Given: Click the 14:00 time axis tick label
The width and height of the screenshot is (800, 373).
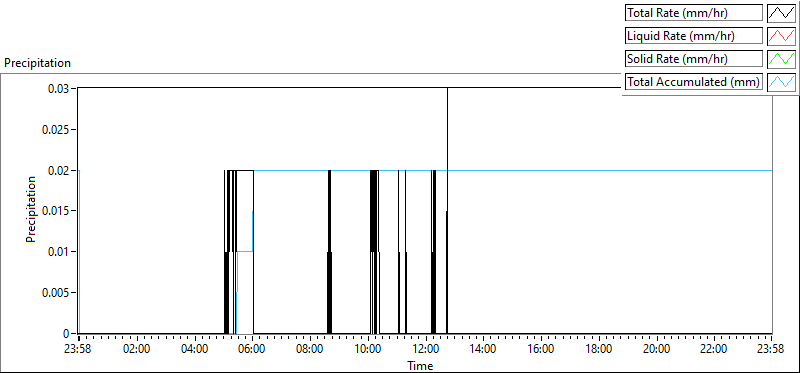Looking at the screenshot, I should click(x=483, y=350).
